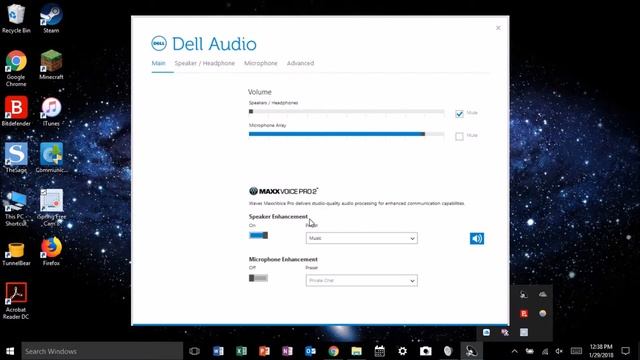This screenshot has width=640, height=360.
Task: Open Microphone Enhancement preset dropdown (Private Chat)
Action: point(362,280)
